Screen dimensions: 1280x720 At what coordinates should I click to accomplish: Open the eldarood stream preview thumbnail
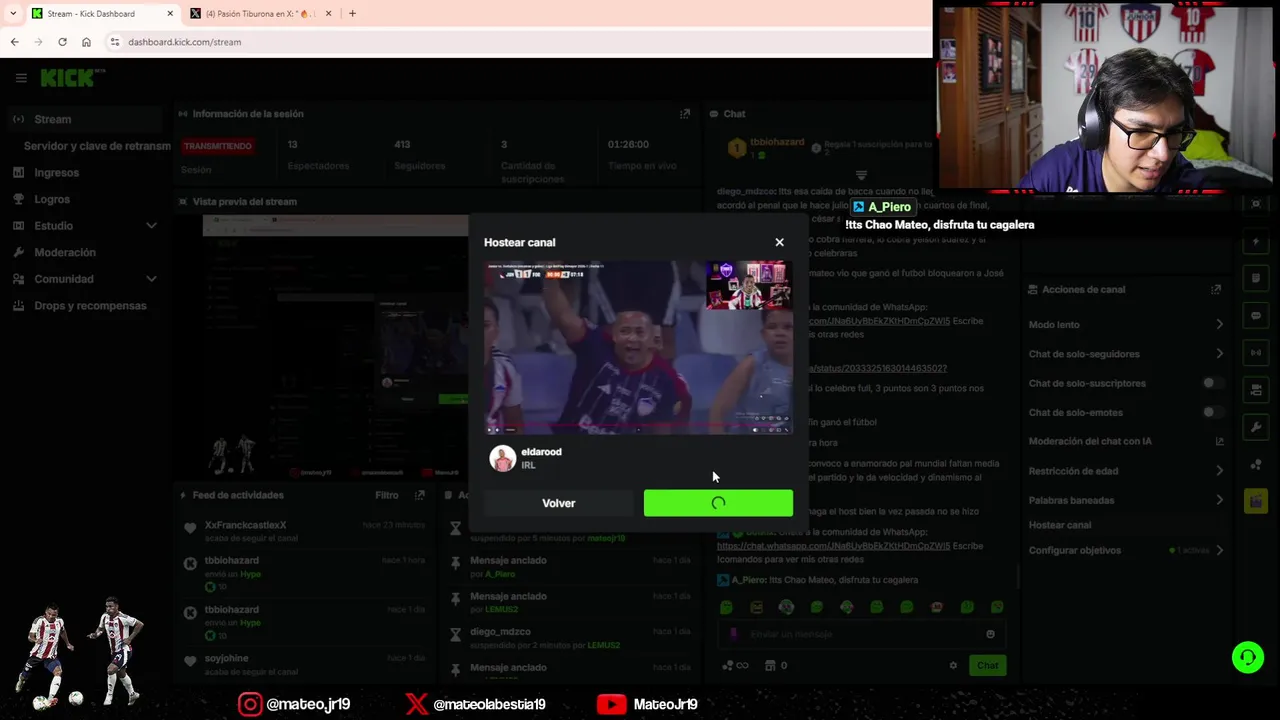pyautogui.click(x=638, y=347)
